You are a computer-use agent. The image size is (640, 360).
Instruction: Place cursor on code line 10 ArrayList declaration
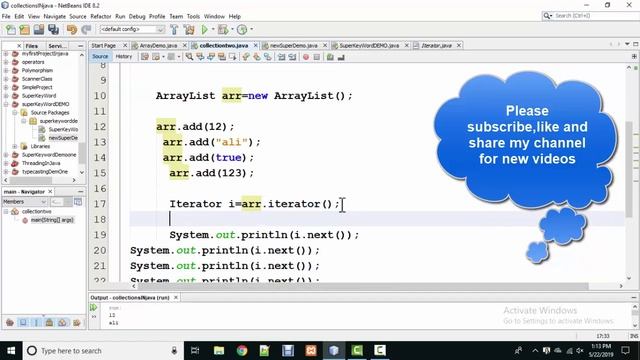tap(254, 96)
